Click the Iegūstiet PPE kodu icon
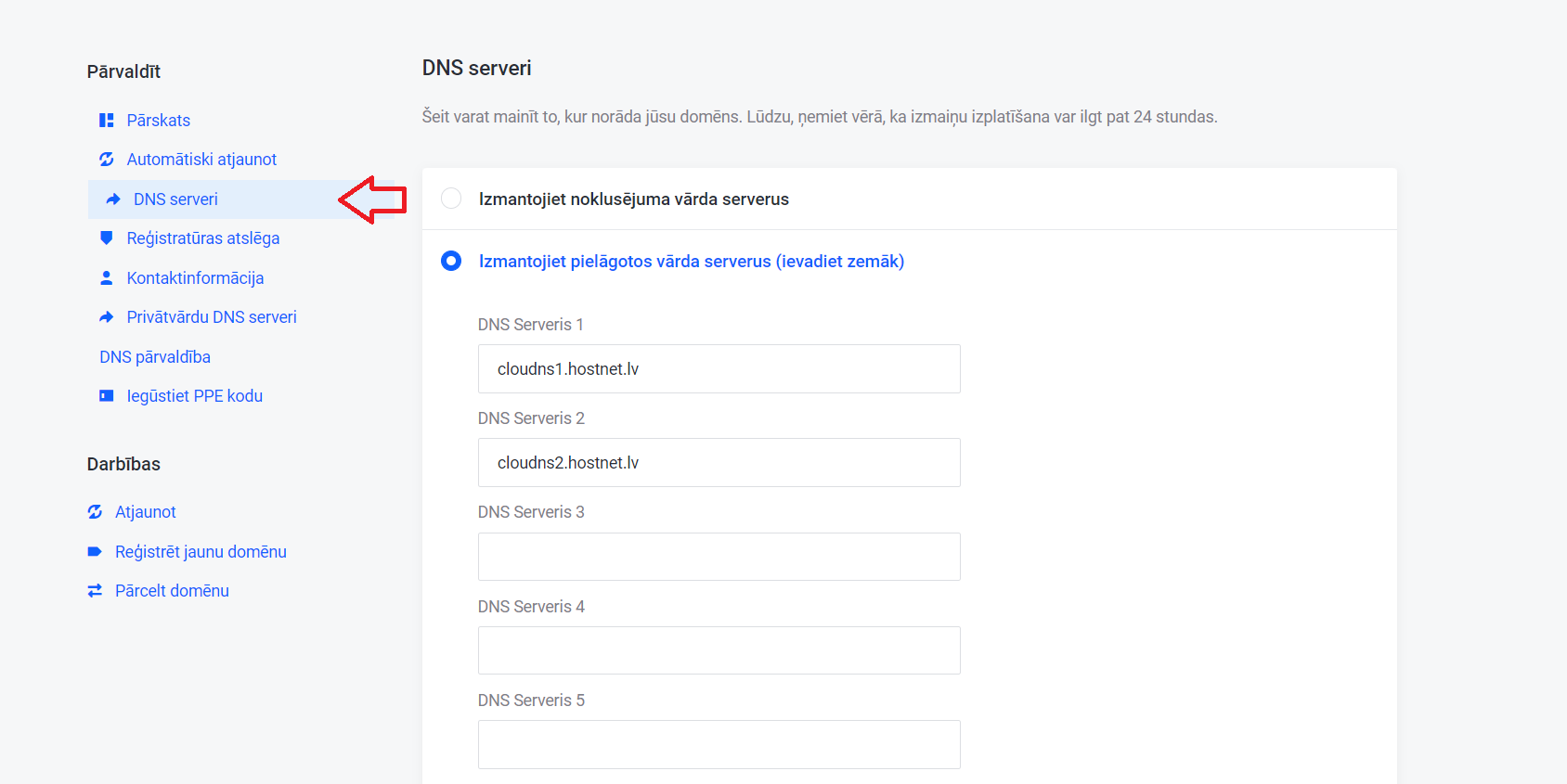Viewport: 1567px width, 784px height. click(x=107, y=396)
